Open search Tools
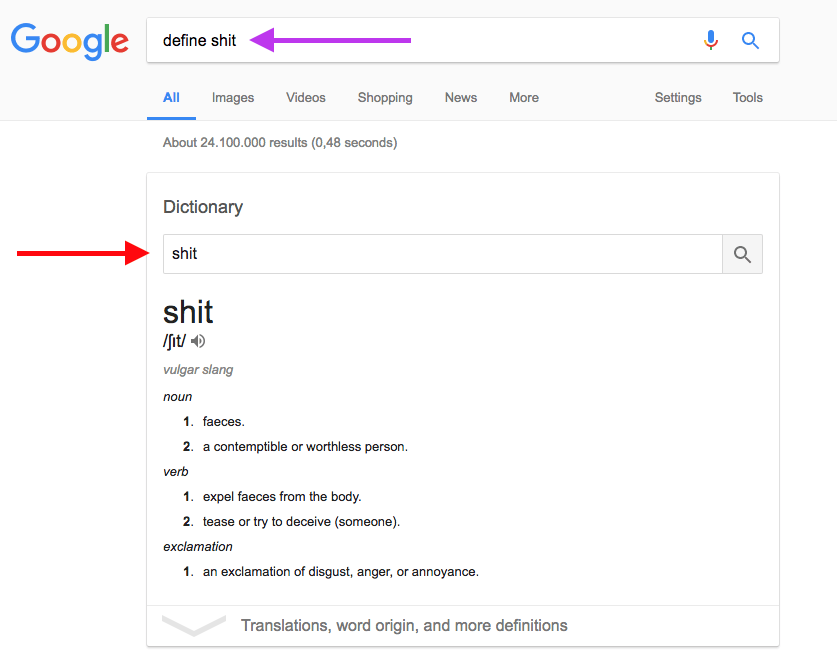The width and height of the screenshot is (837, 652). (747, 97)
